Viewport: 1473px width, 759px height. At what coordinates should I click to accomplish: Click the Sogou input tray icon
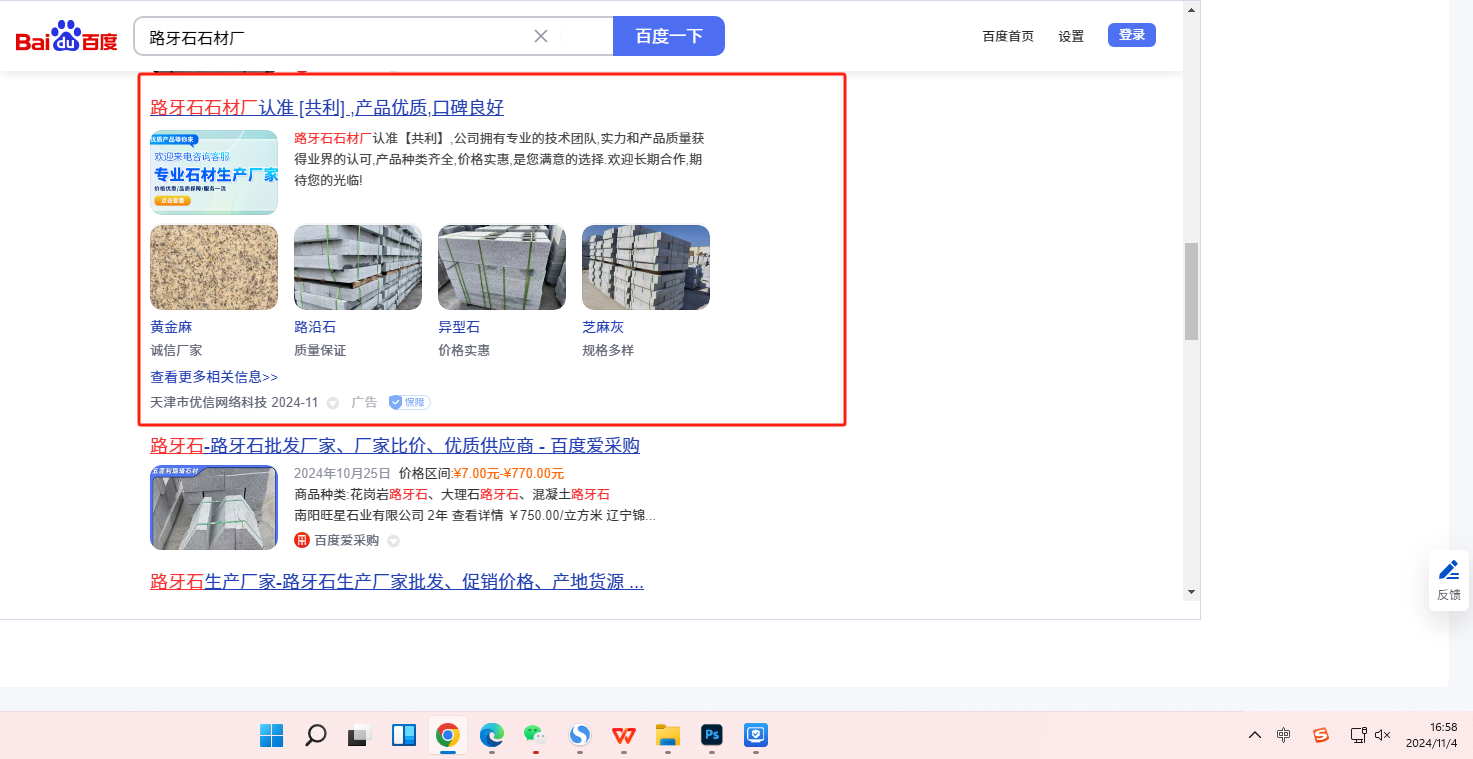tap(1321, 735)
